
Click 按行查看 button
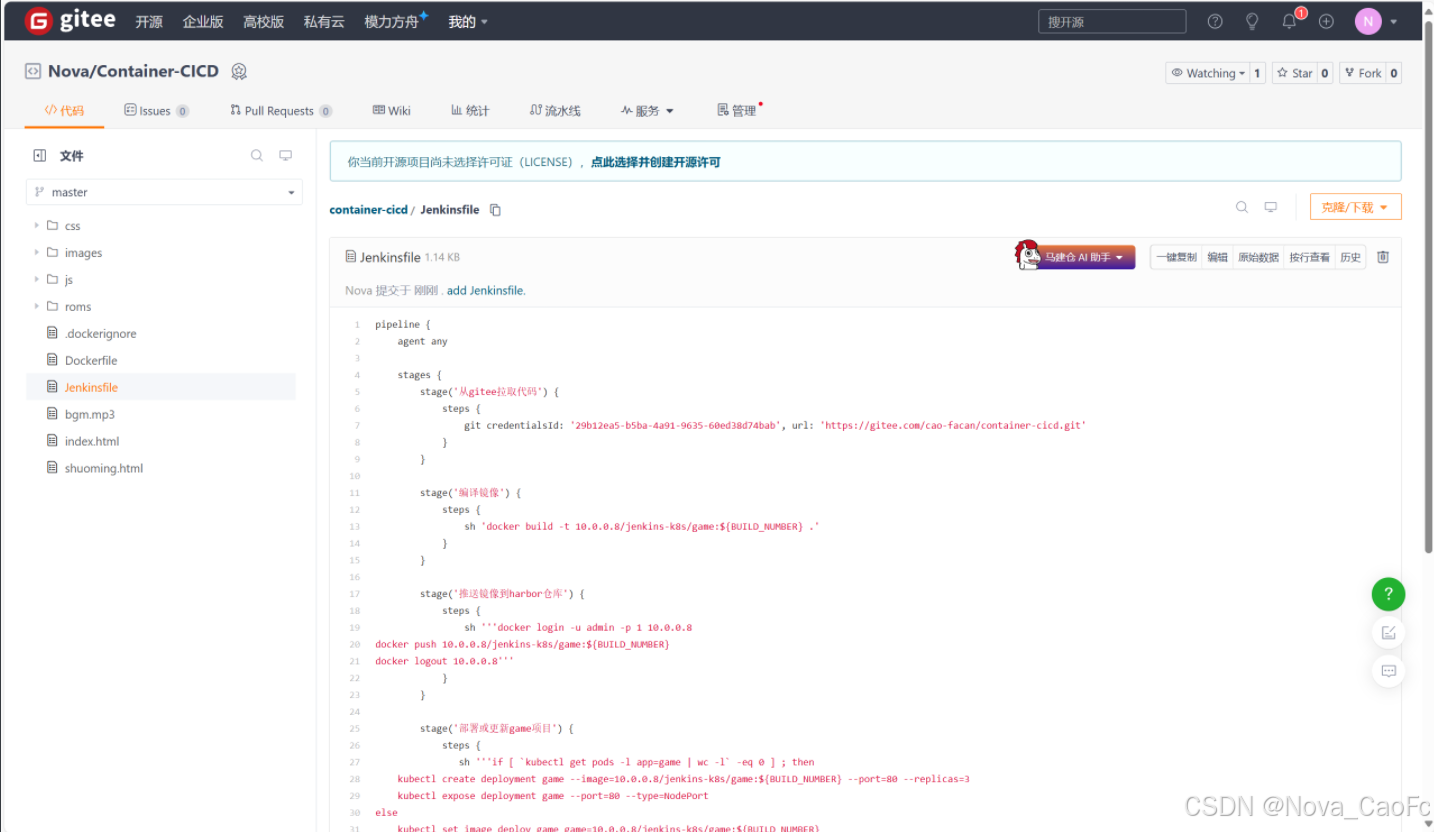1309,257
